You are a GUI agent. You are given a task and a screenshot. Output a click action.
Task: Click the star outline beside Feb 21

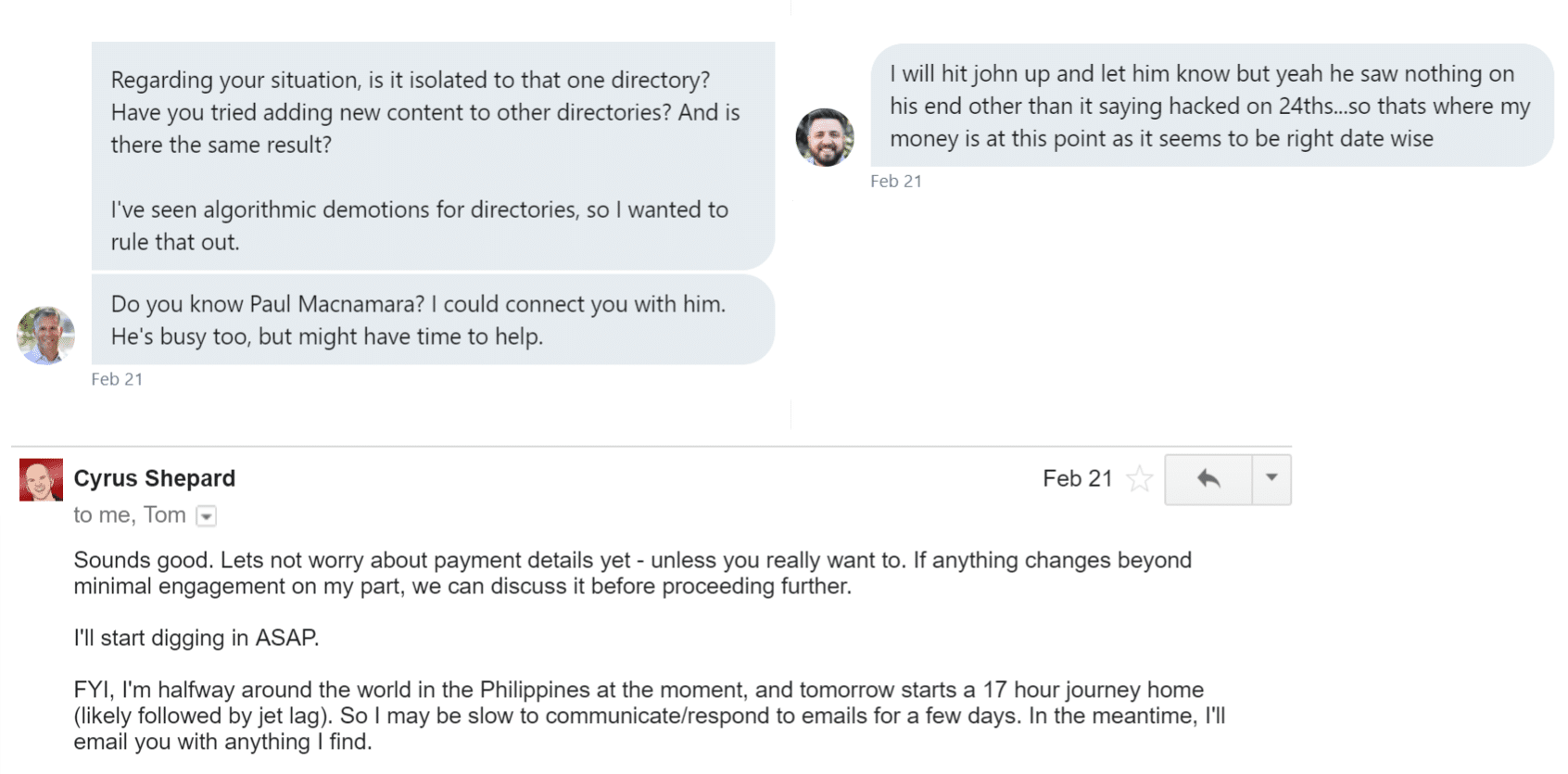click(x=1139, y=479)
